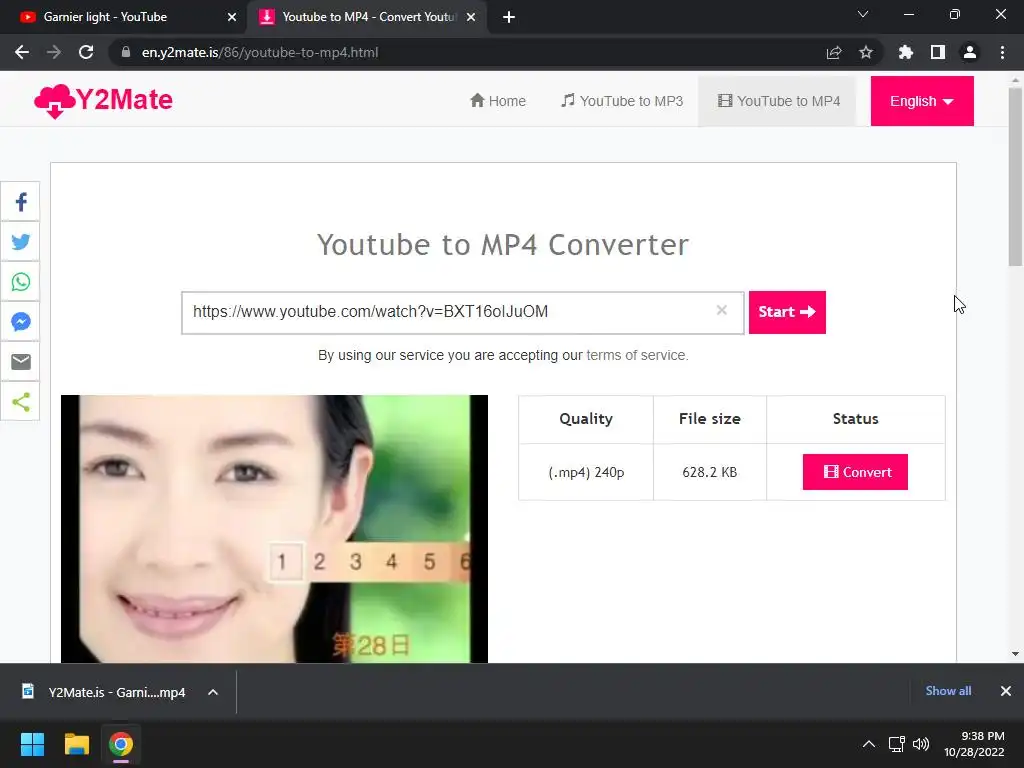Click the address bar URL
1024x768 pixels.
pos(260,52)
